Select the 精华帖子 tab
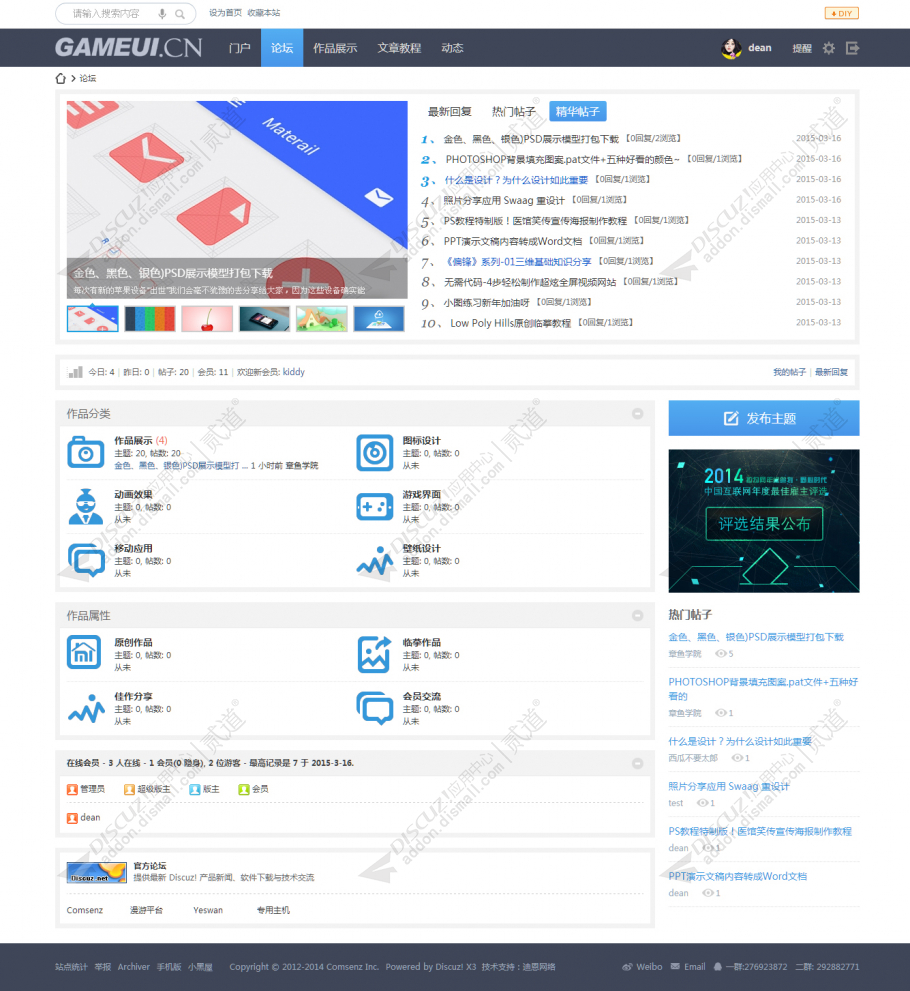This screenshot has height=991, width=910. tap(578, 112)
